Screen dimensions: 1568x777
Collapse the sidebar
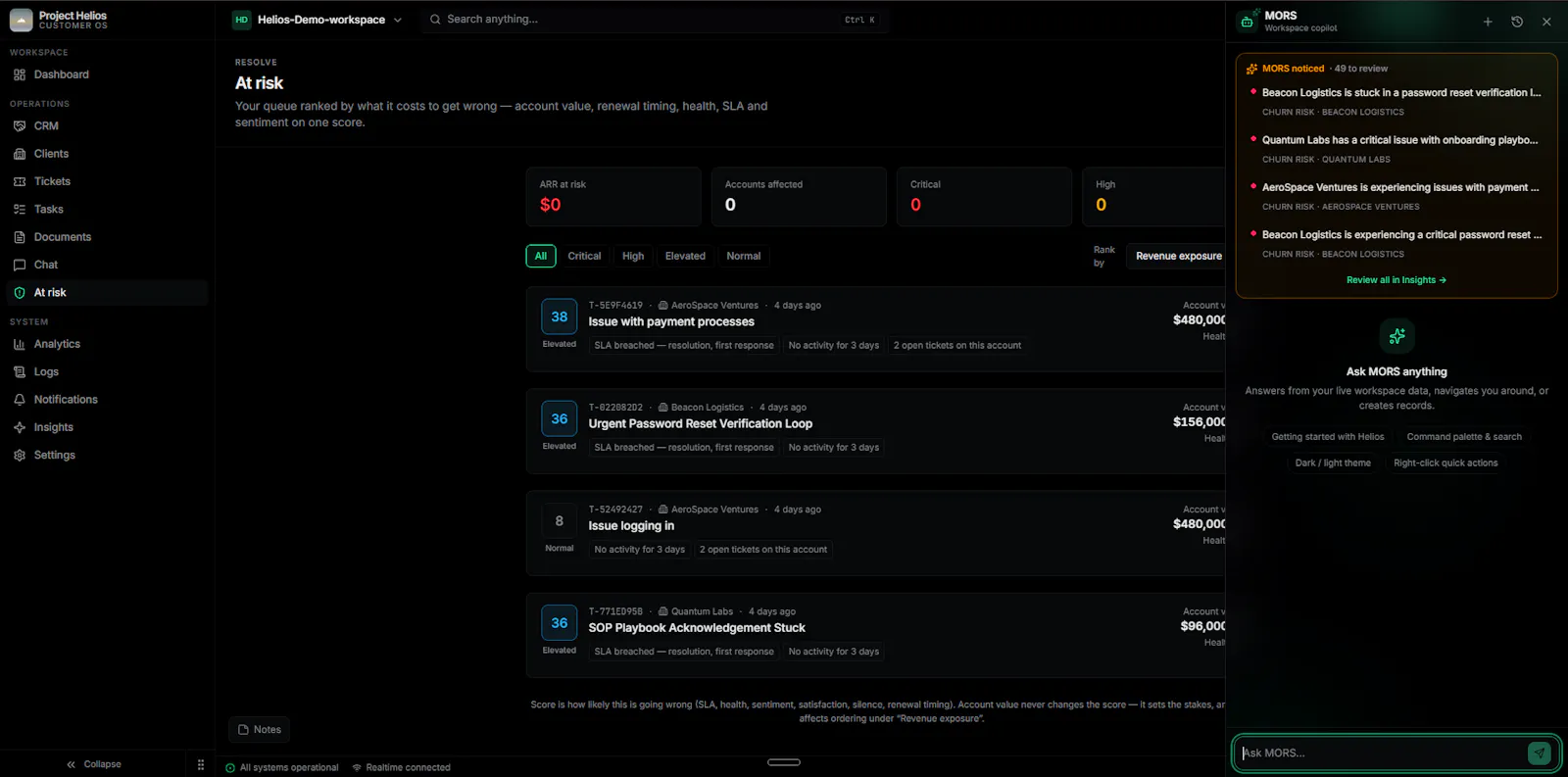(93, 764)
